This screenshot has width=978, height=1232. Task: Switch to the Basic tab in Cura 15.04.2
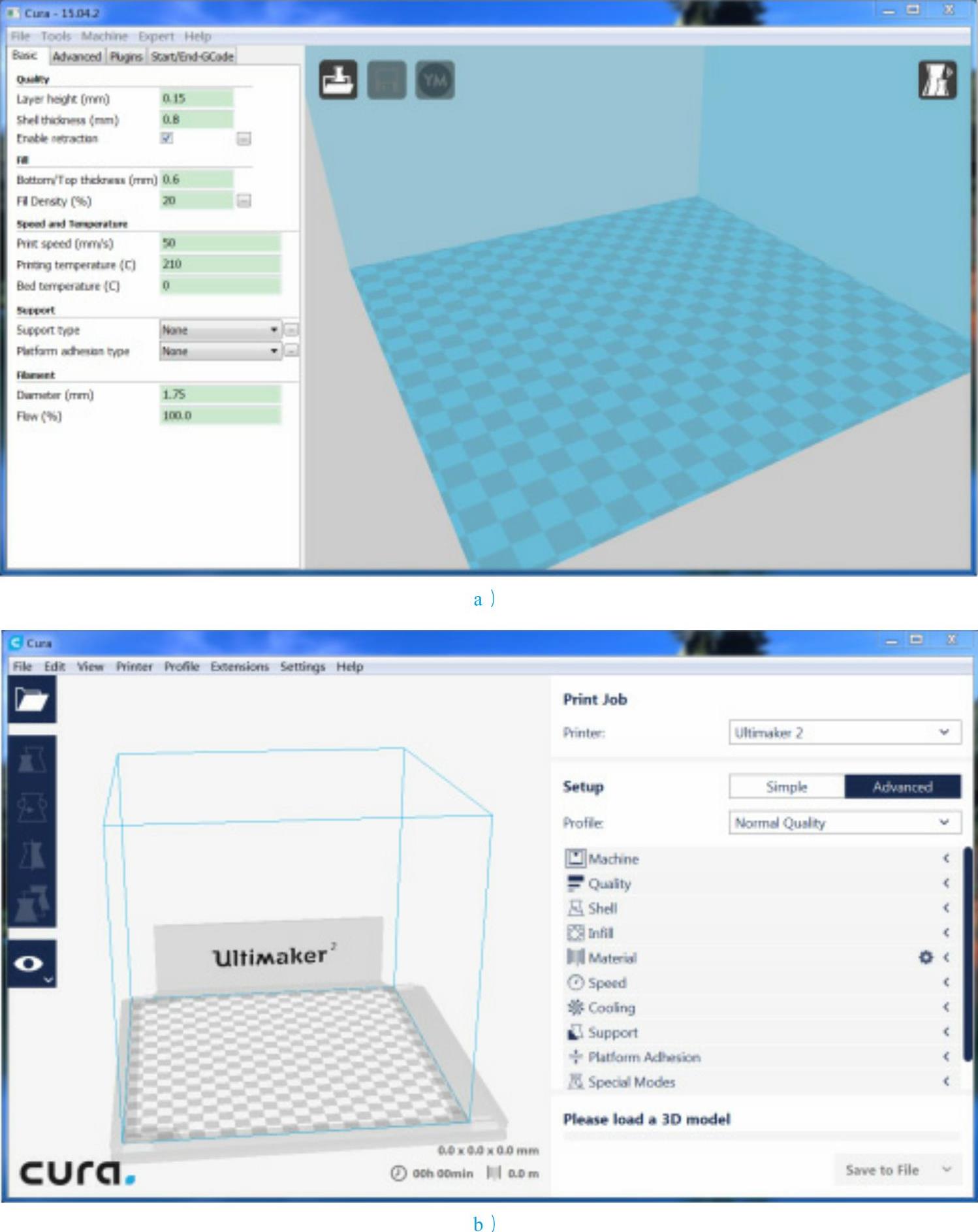25,55
